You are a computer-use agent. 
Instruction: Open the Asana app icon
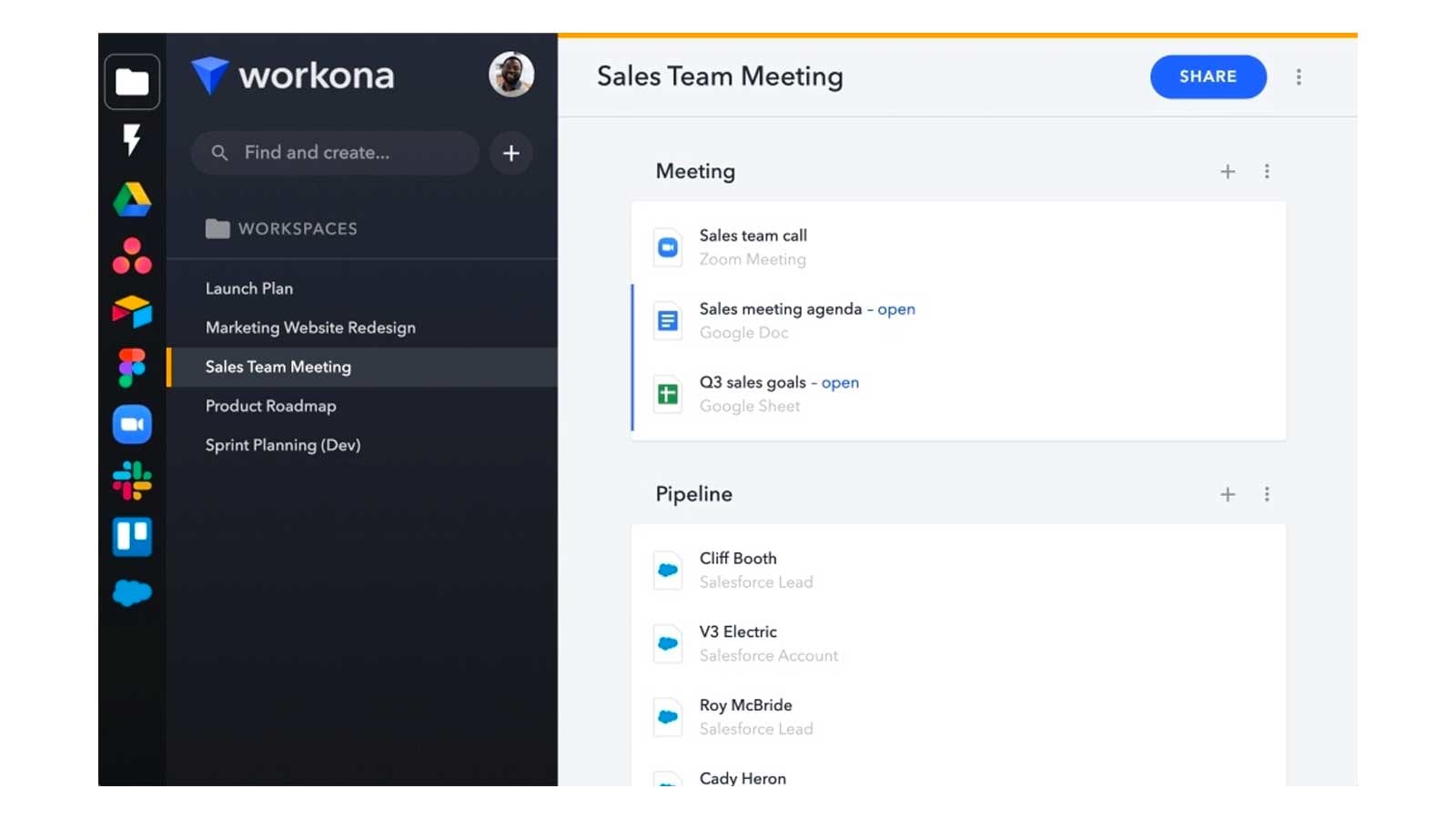pyautogui.click(x=132, y=256)
